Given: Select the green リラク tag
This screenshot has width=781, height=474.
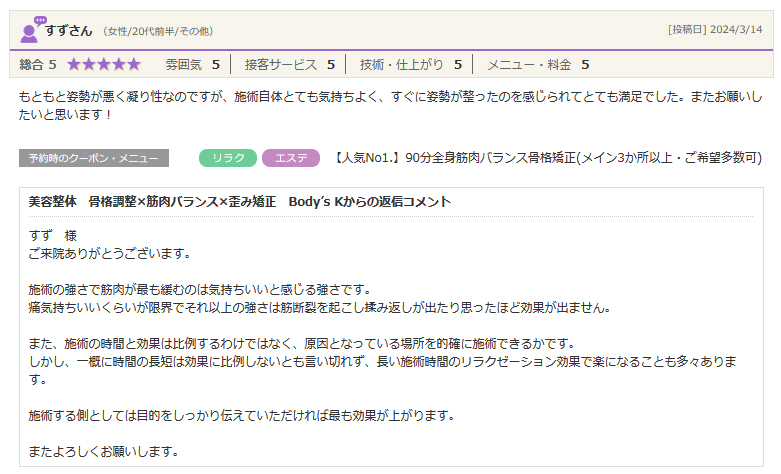Looking at the screenshot, I should click(228, 158).
